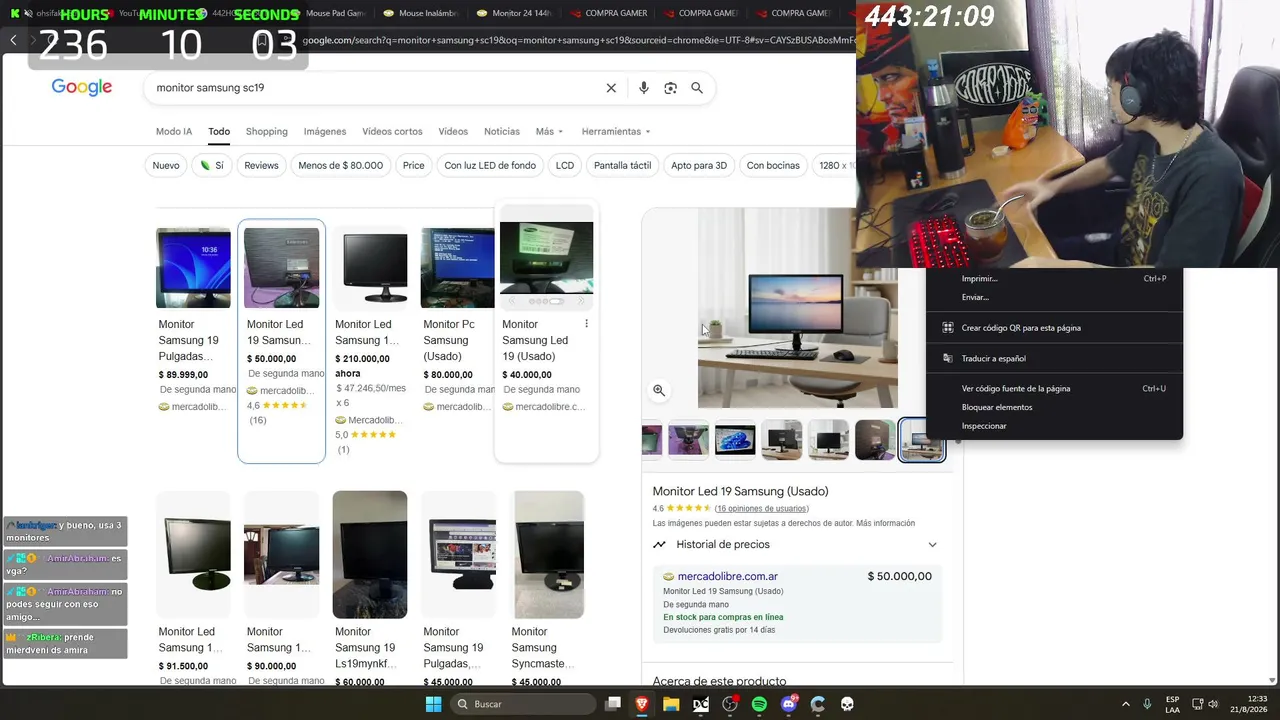This screenshot has width=1280, height=720.
Task: Click into the Google search input field
Action: [375, 88]
